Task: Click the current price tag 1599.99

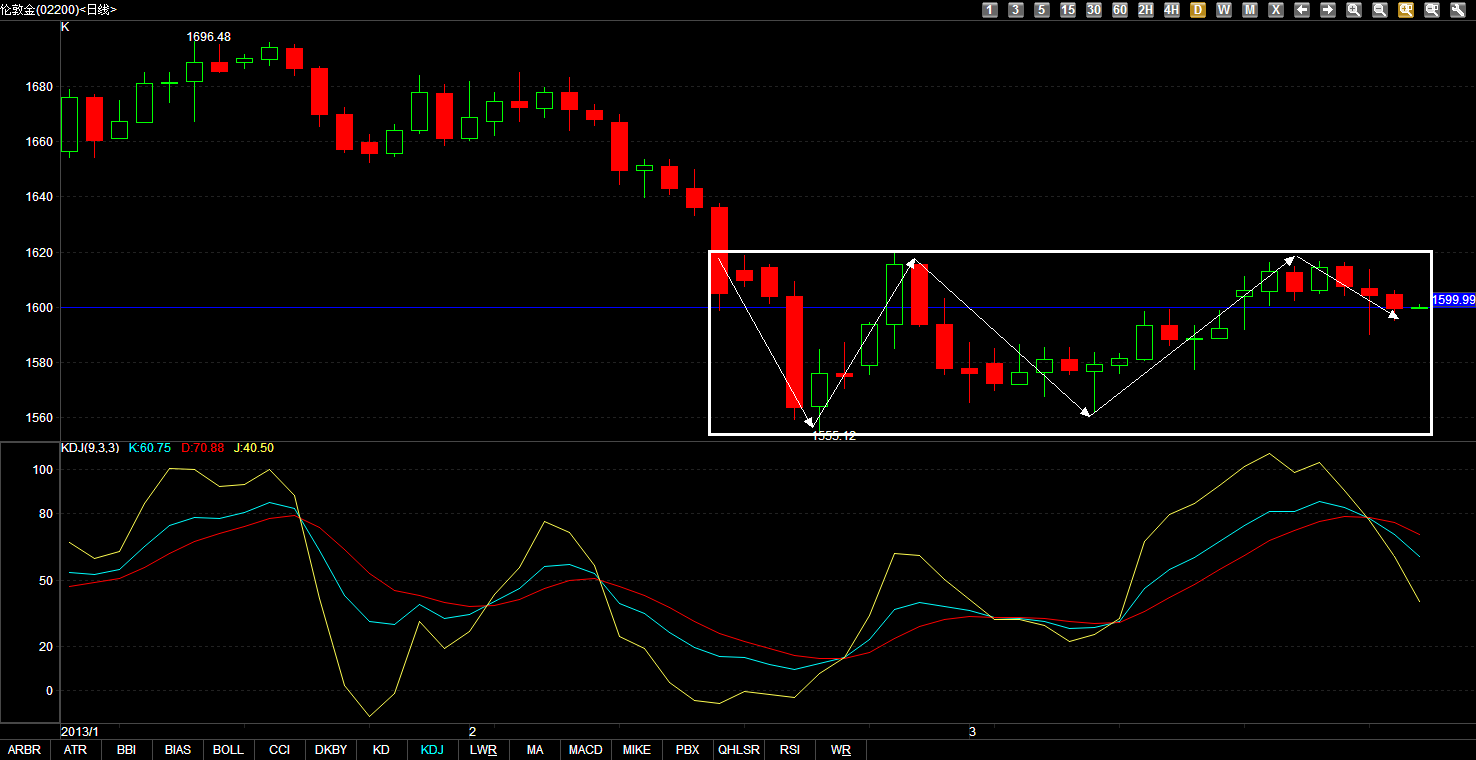Action: 1454,300
